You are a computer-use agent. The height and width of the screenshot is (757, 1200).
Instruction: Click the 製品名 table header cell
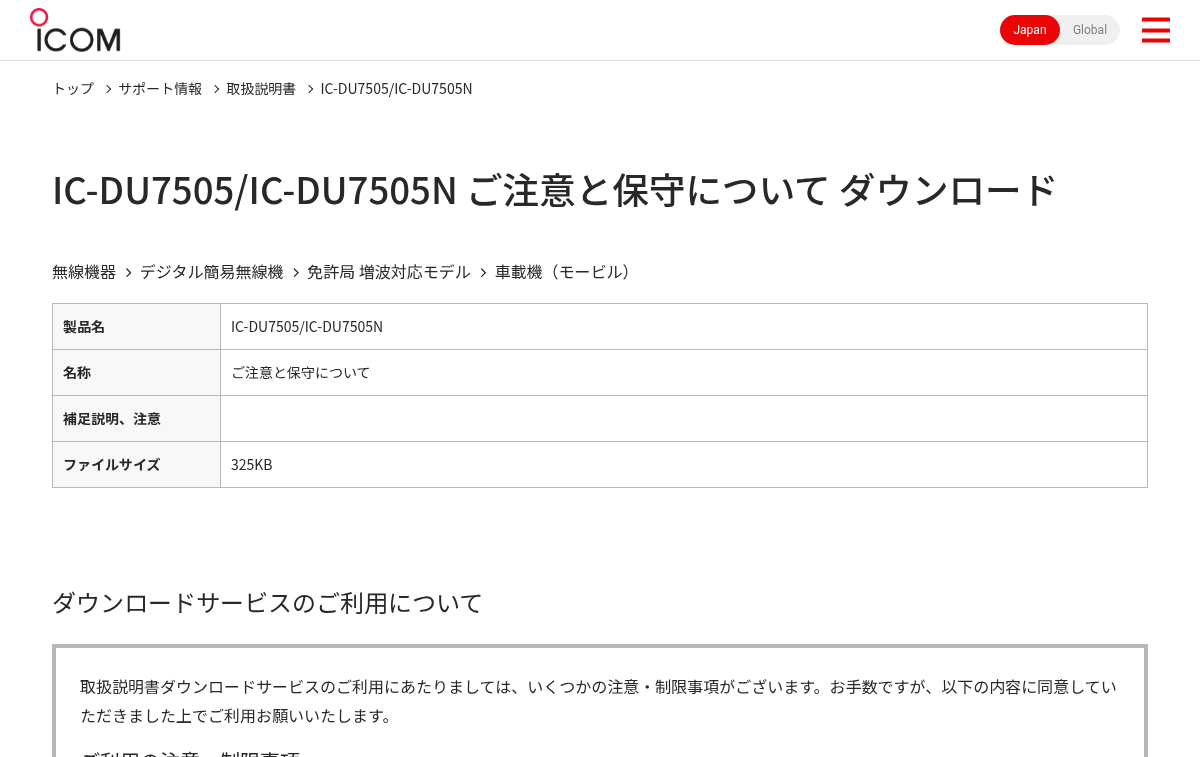(136, 327)
